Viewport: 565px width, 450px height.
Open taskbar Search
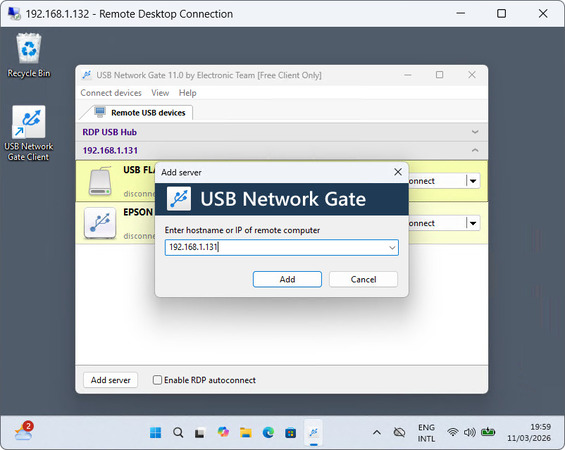coord(178,432)
